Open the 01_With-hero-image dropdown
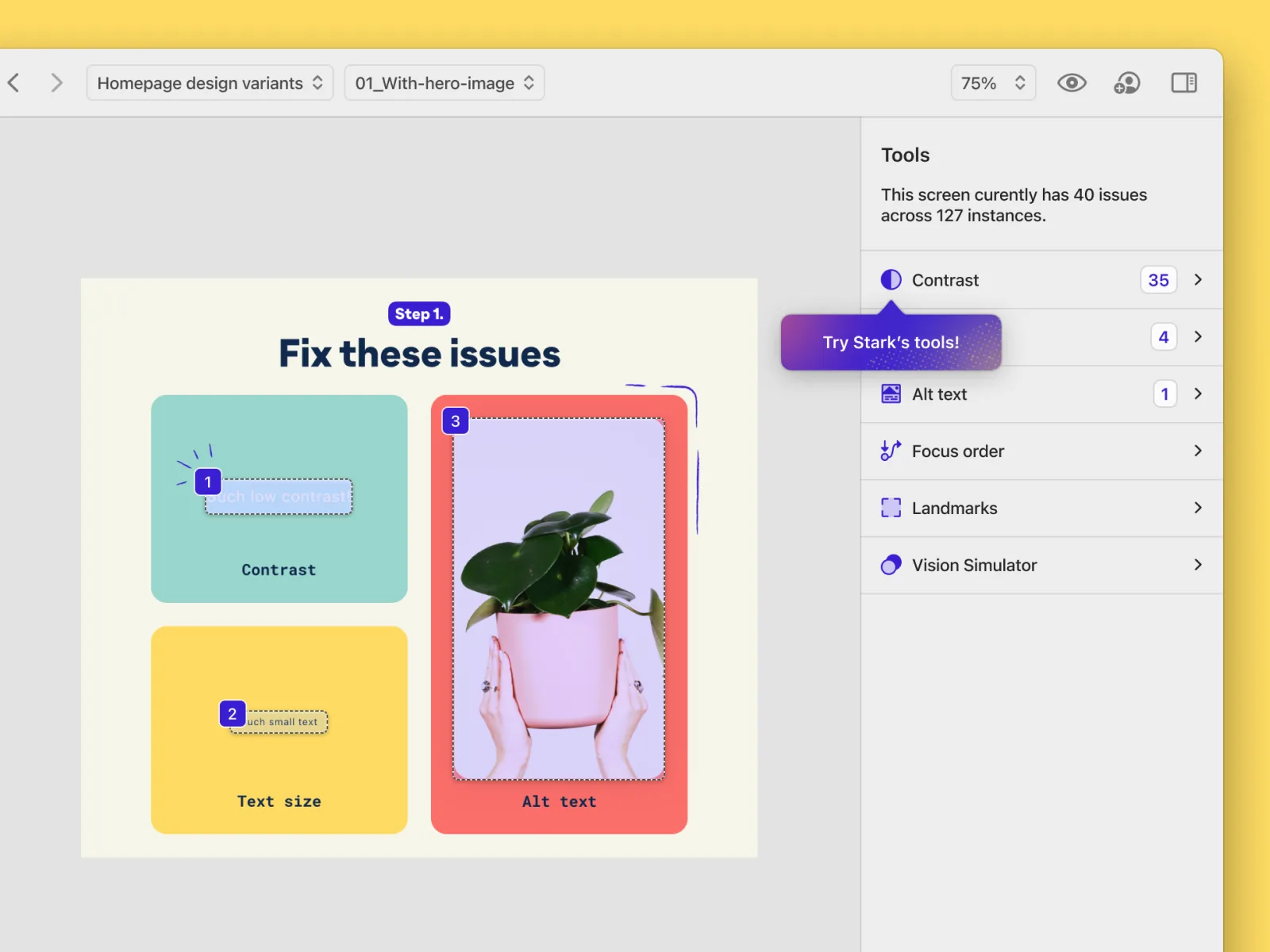 [x=444, y=83]
